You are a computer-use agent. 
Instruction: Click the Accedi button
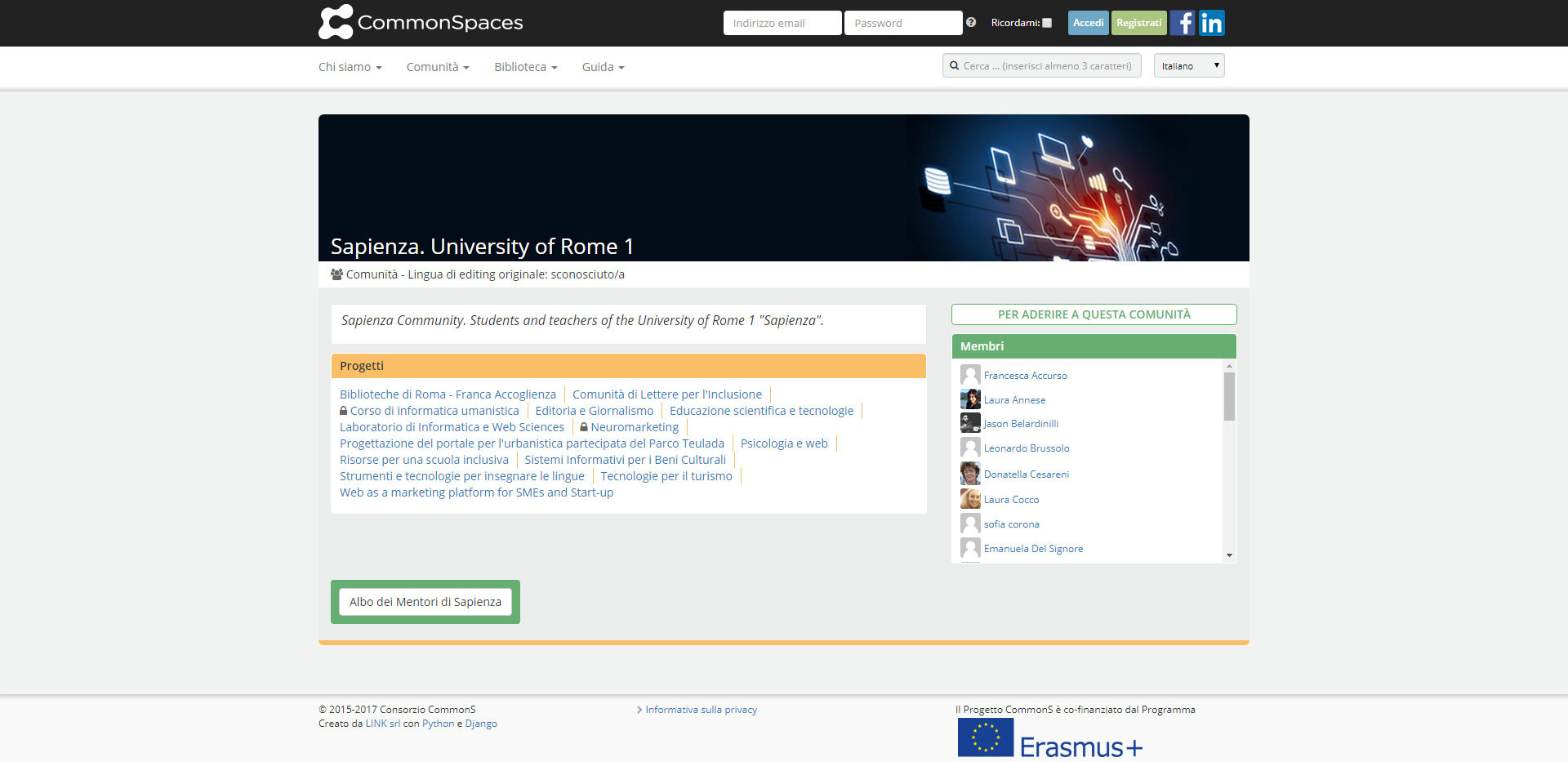(1088, 23)
